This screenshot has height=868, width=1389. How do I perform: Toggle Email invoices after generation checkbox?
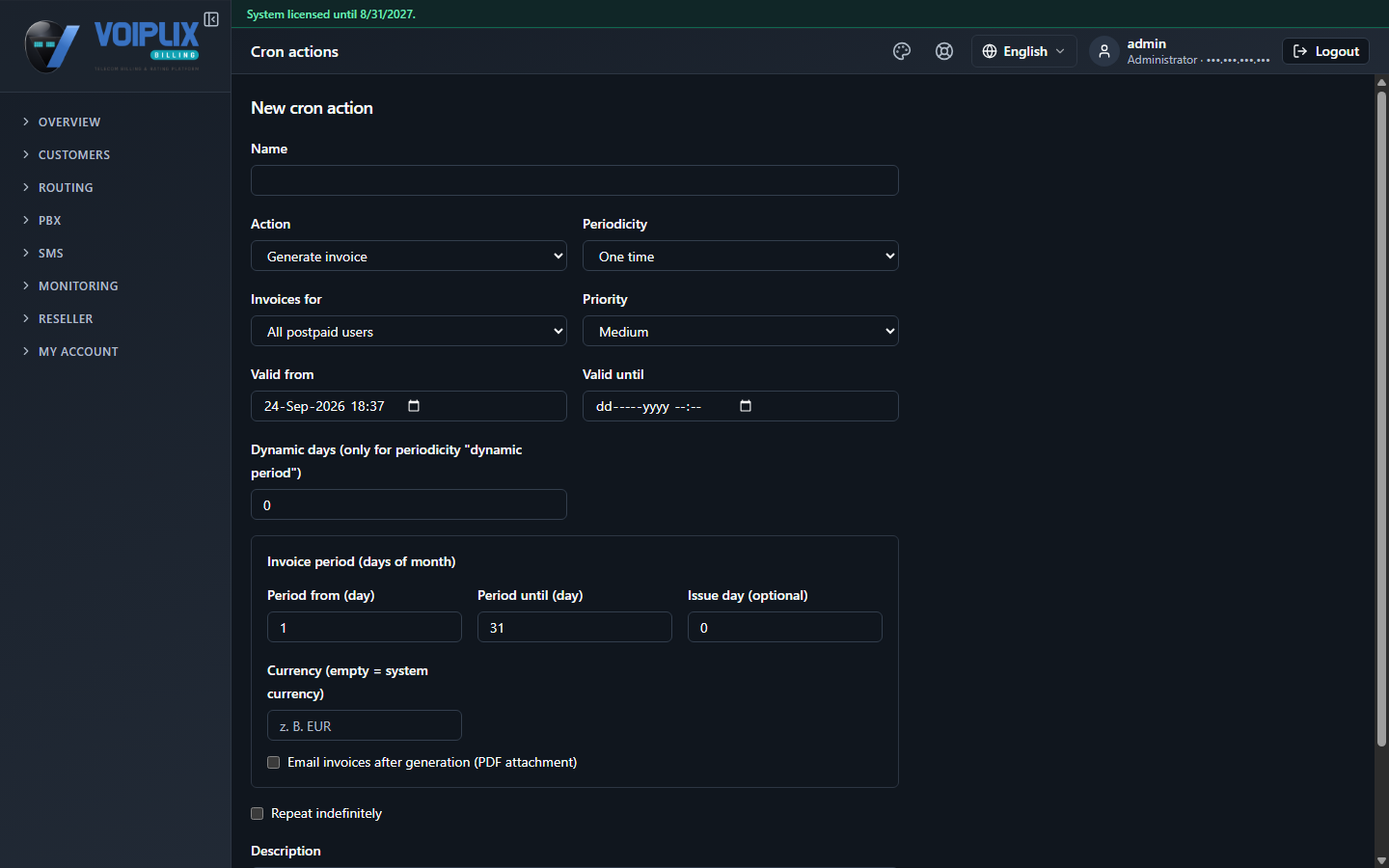[274, 762]
